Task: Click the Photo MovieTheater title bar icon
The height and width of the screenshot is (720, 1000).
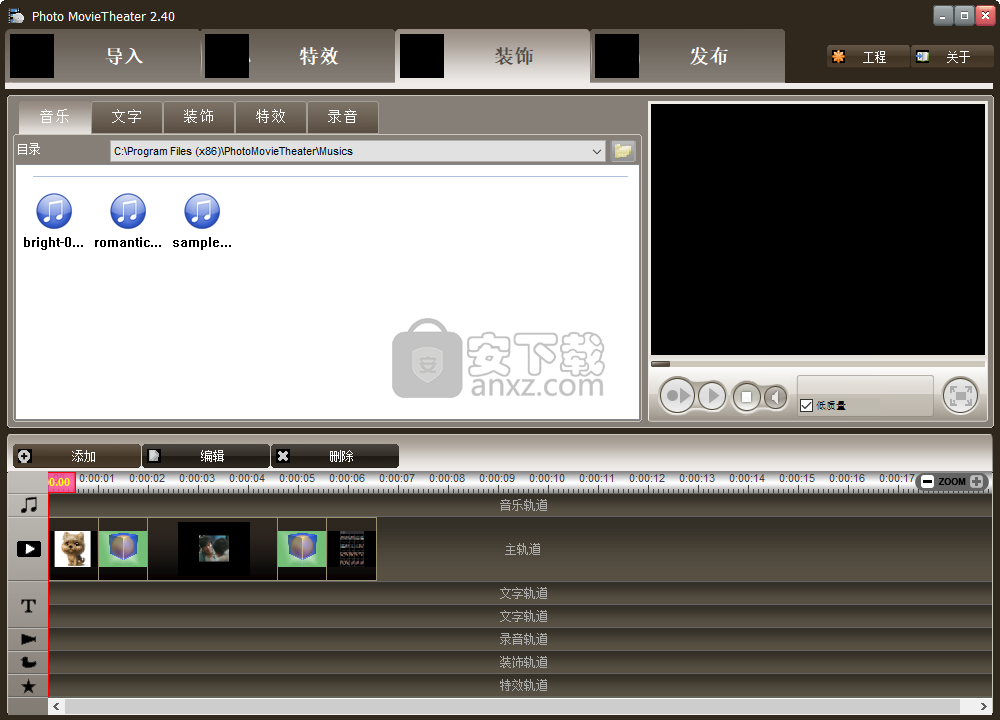Action: pos(16,16)
